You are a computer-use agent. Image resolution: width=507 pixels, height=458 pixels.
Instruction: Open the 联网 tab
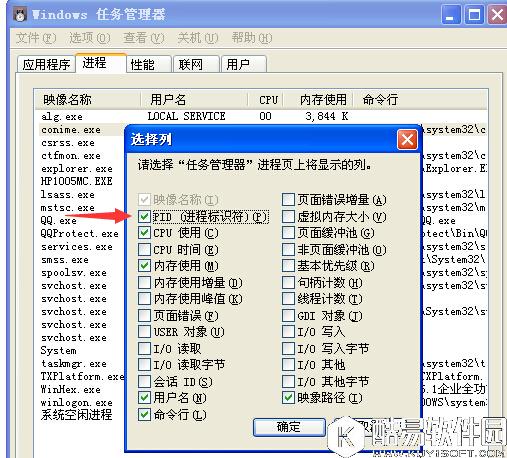tap(196, 64)
